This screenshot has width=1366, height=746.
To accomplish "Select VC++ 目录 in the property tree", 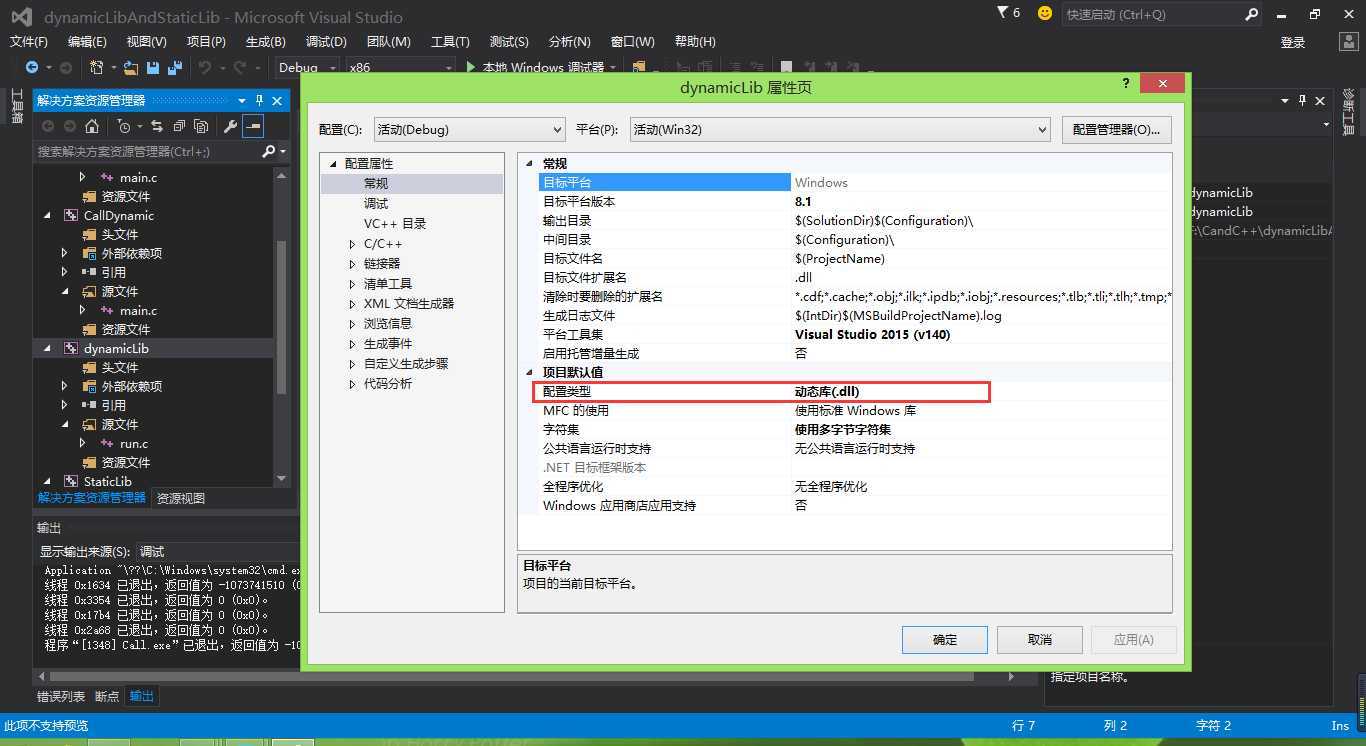I will [x=395, y=223].
